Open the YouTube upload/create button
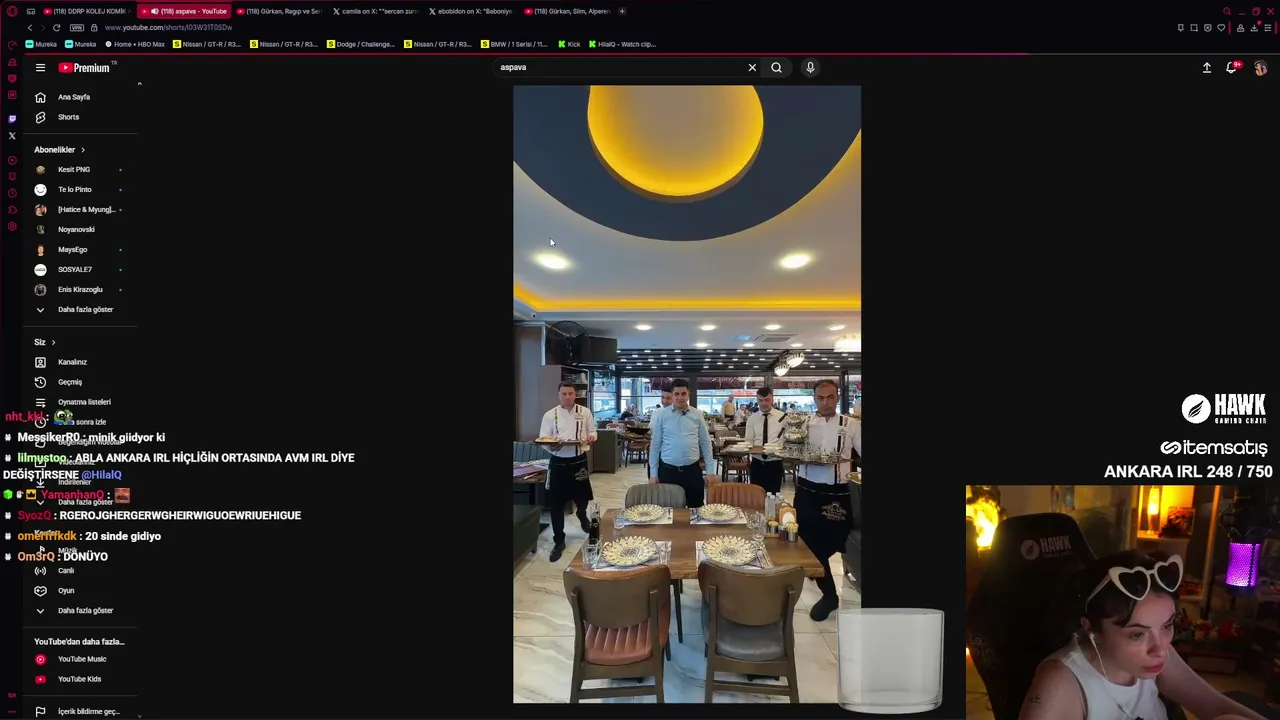Image resolution: width=1280 pixels, height=720 pixels. pos(1207,68)
